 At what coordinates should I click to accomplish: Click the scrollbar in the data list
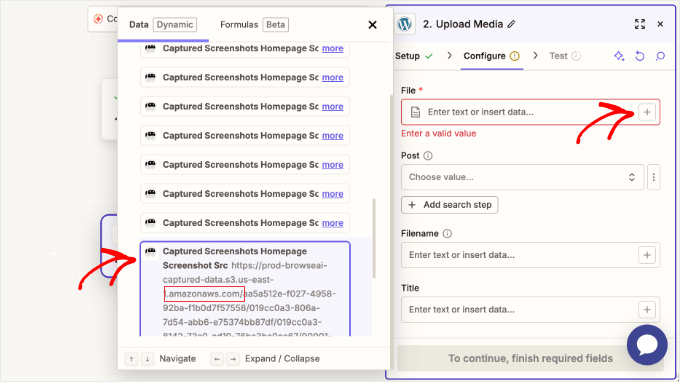(x=374, y=238)
